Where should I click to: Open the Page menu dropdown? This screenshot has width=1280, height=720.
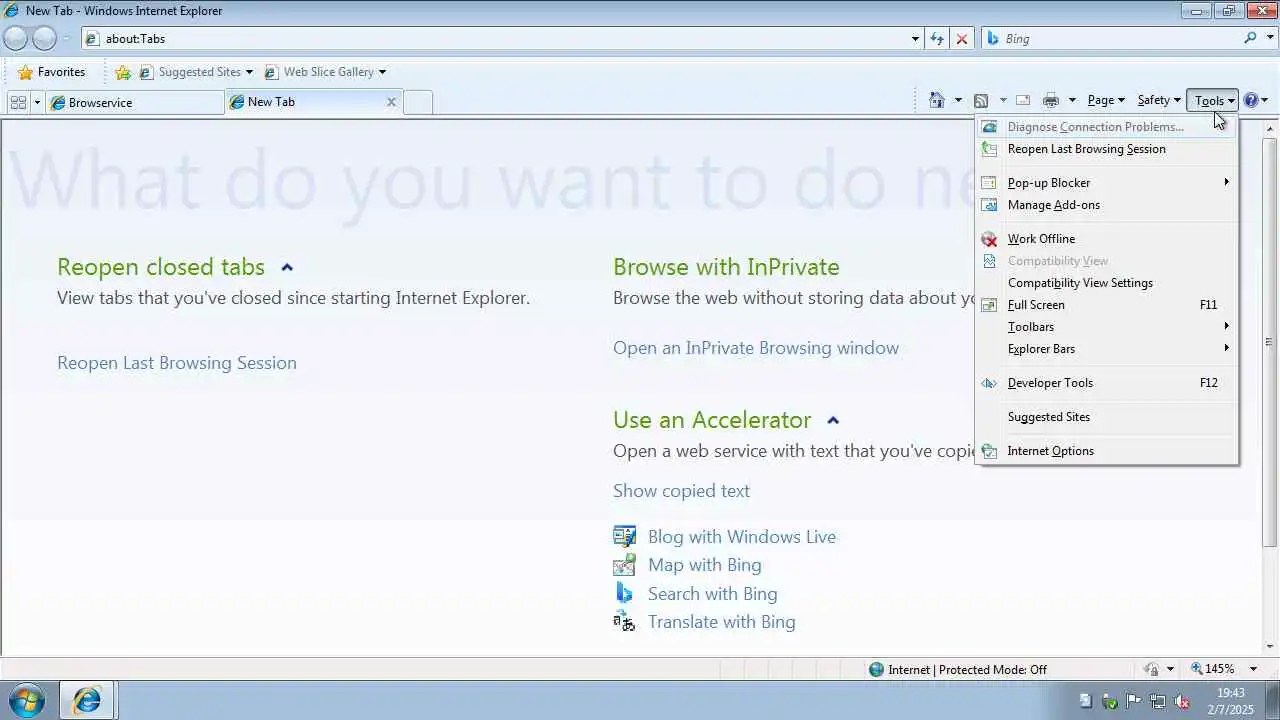click(x=1106, y=100)
